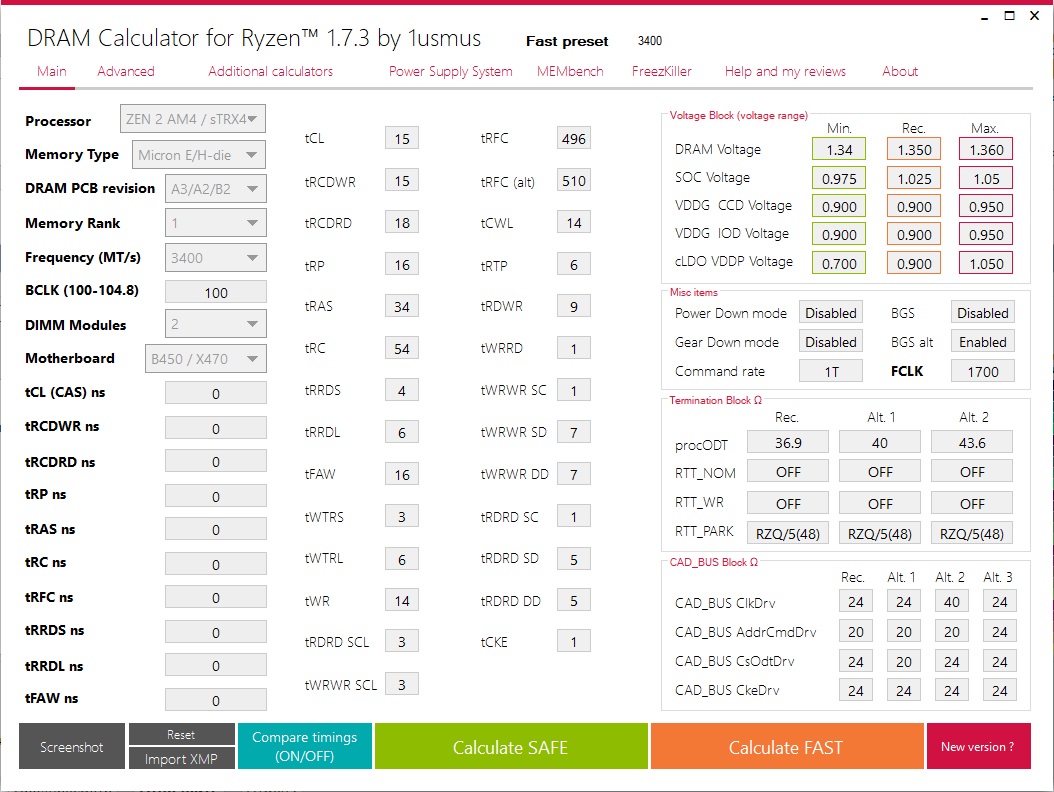
Task: Click the tRAS value 34
Action: pyautogui.click(x=402, y=307)
